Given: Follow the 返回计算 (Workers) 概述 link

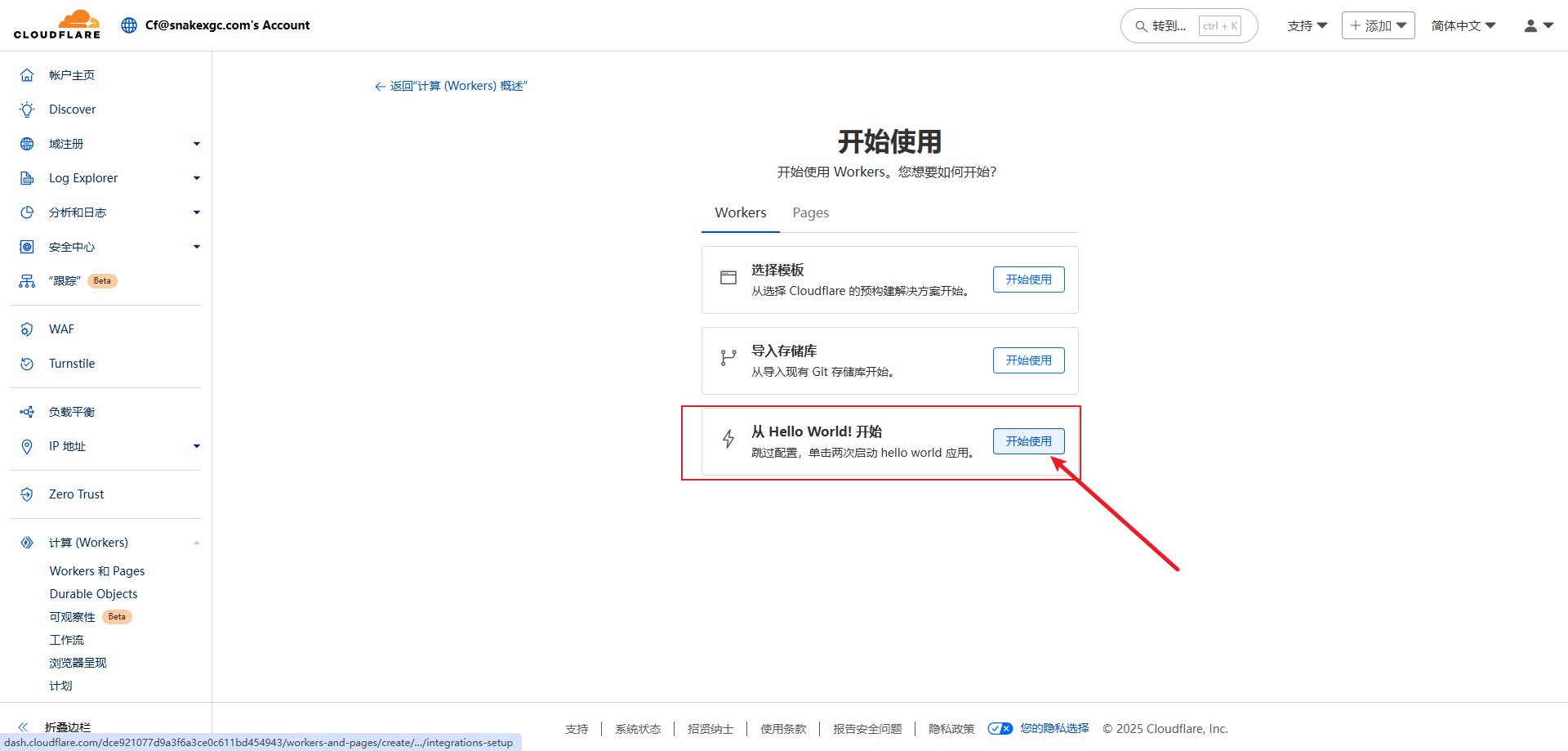Looking at the screenshot, I should tap(451, 86).
